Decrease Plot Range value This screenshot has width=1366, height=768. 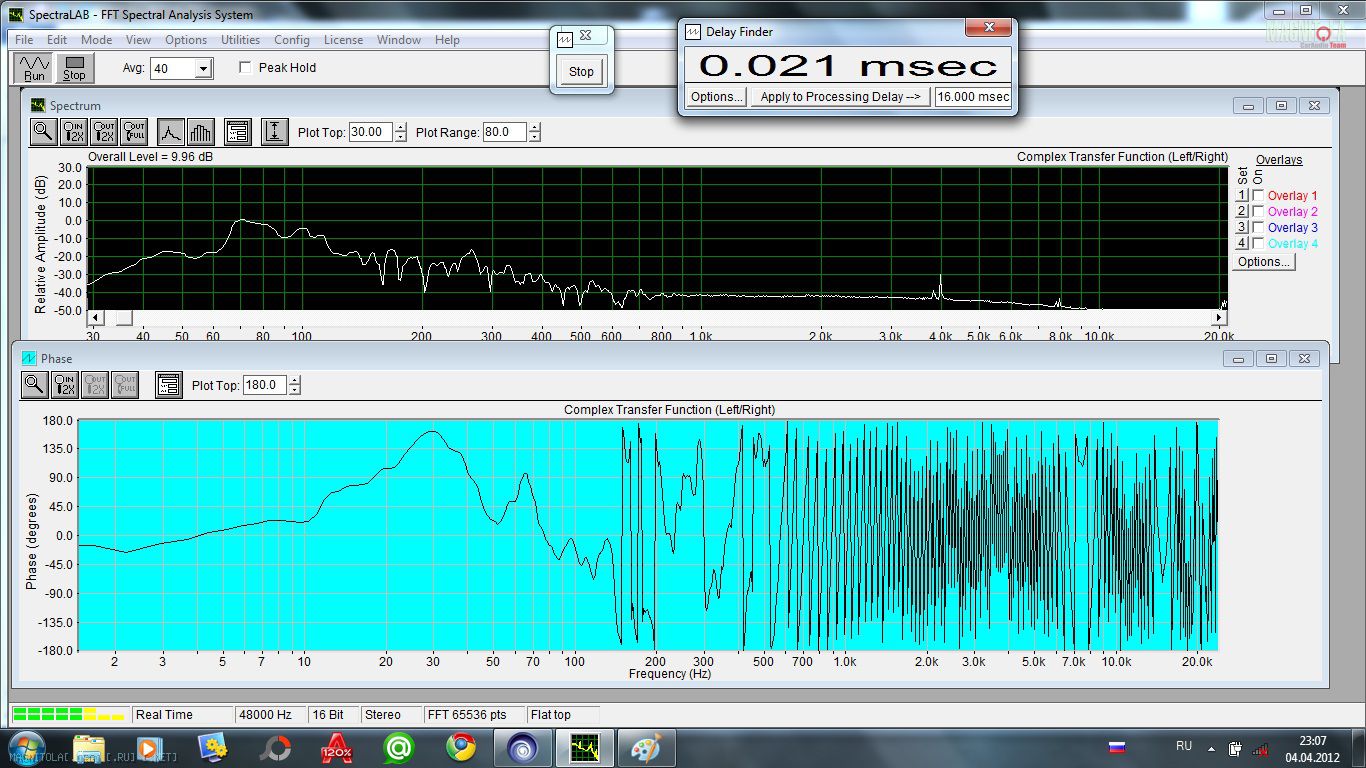[x=535, y=137]
